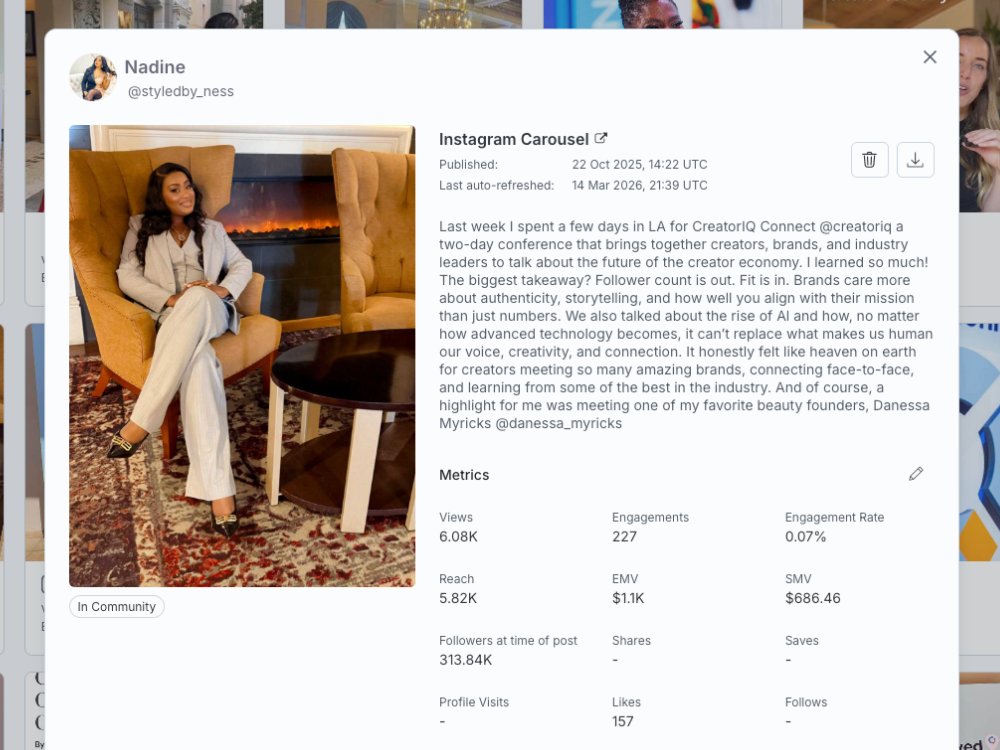Open the Instagram Carousel external link icon

point(601,138)
